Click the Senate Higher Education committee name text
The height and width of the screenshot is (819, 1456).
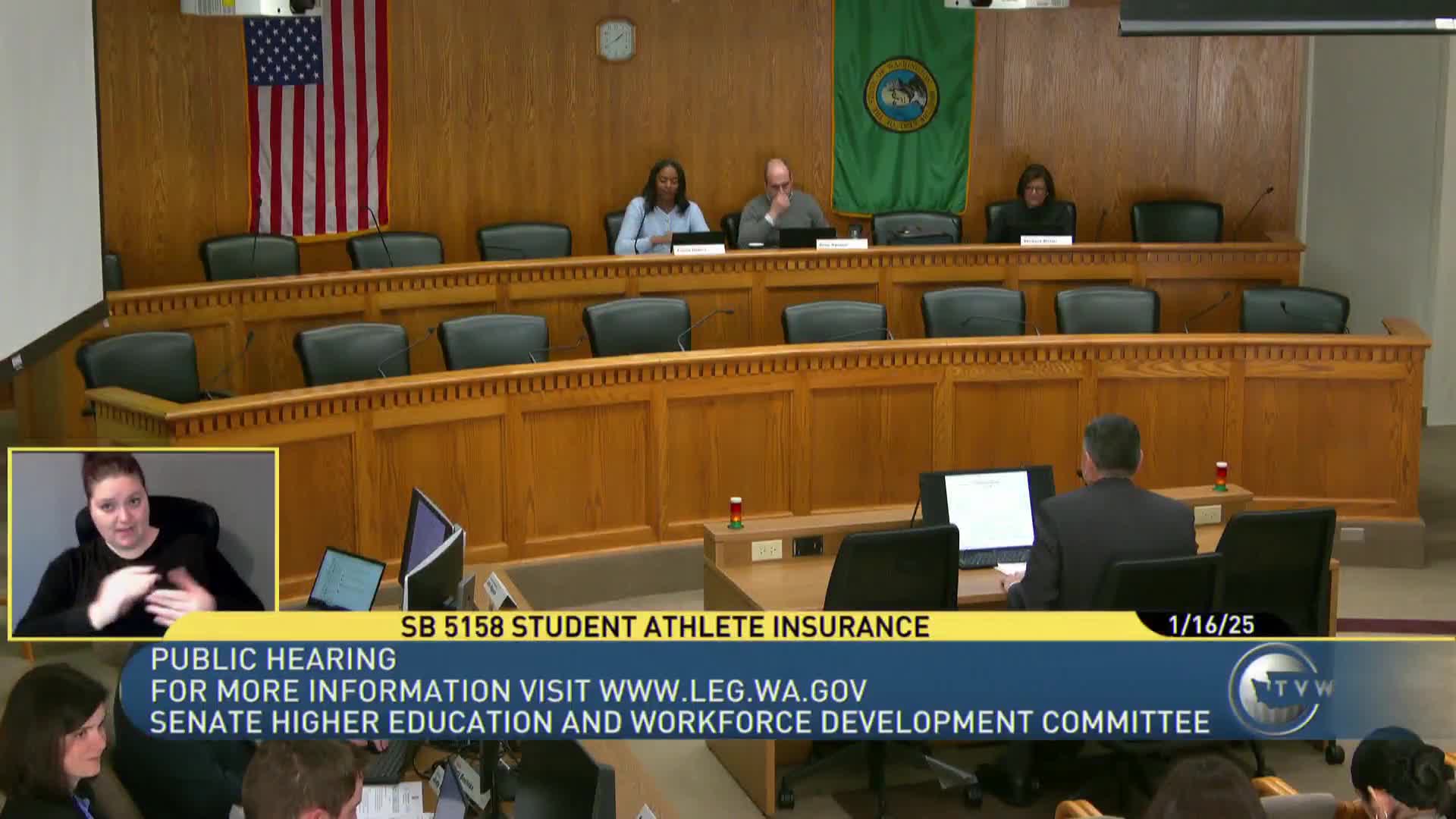679,722
